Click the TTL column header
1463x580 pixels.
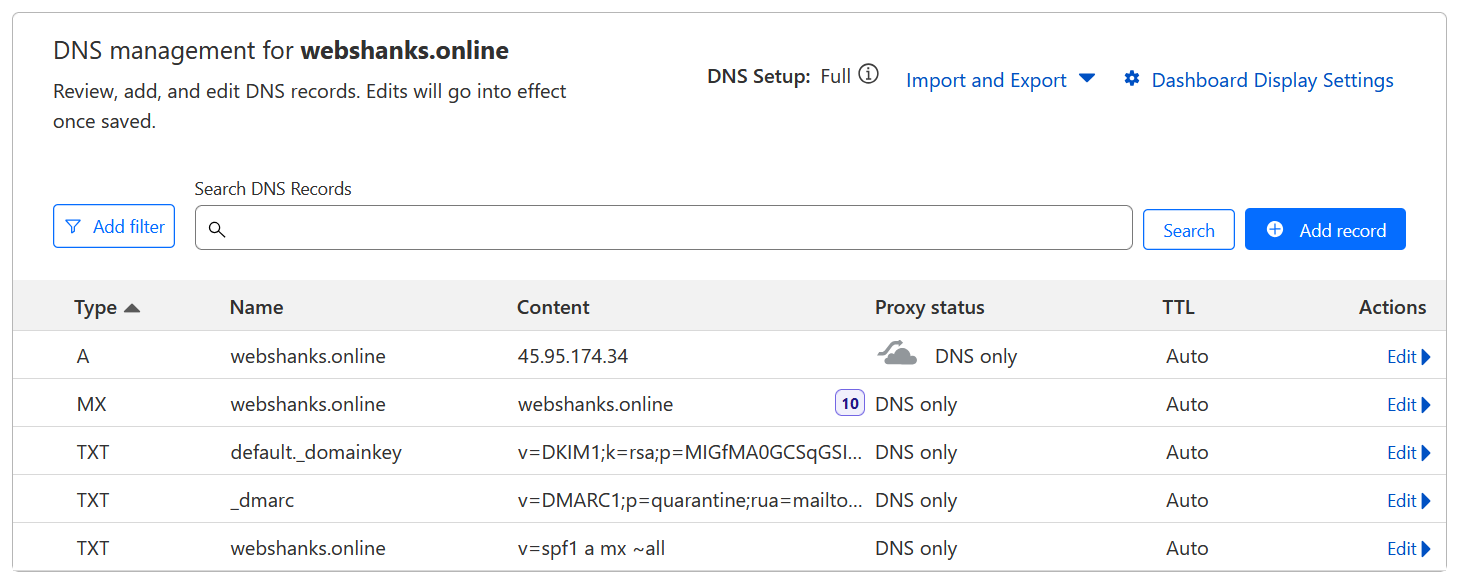point(1178,307)
